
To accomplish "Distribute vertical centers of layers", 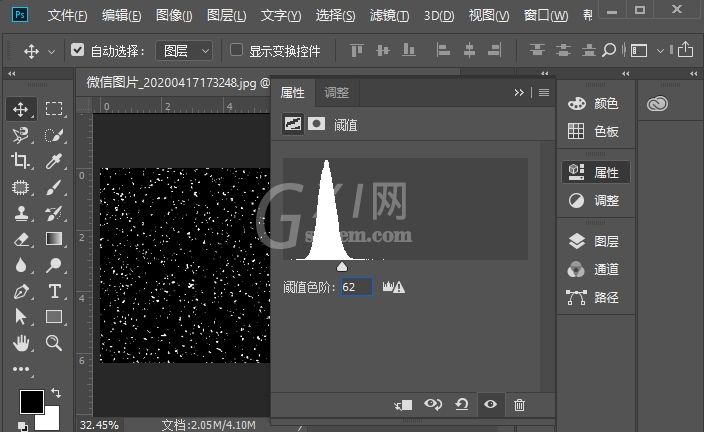I will (563, 50).
